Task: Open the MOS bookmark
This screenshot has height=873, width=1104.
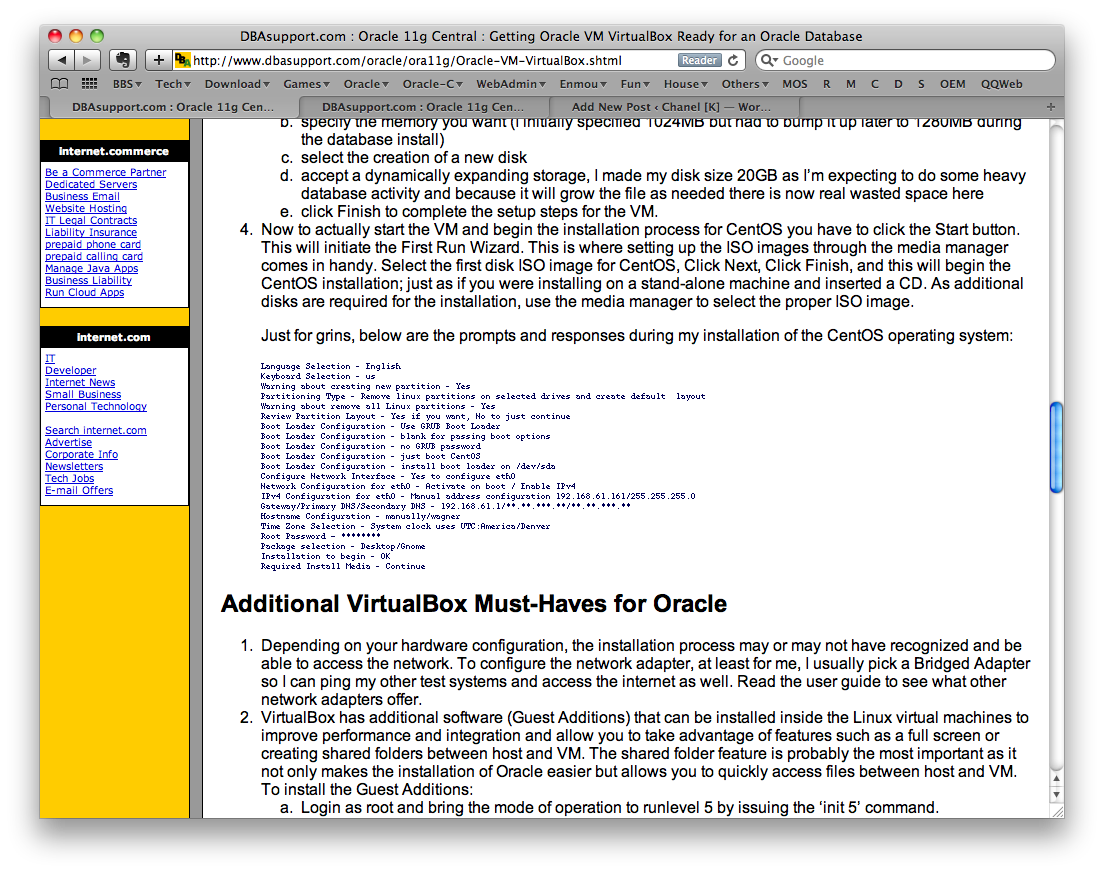Action: [x=795, y=84]
